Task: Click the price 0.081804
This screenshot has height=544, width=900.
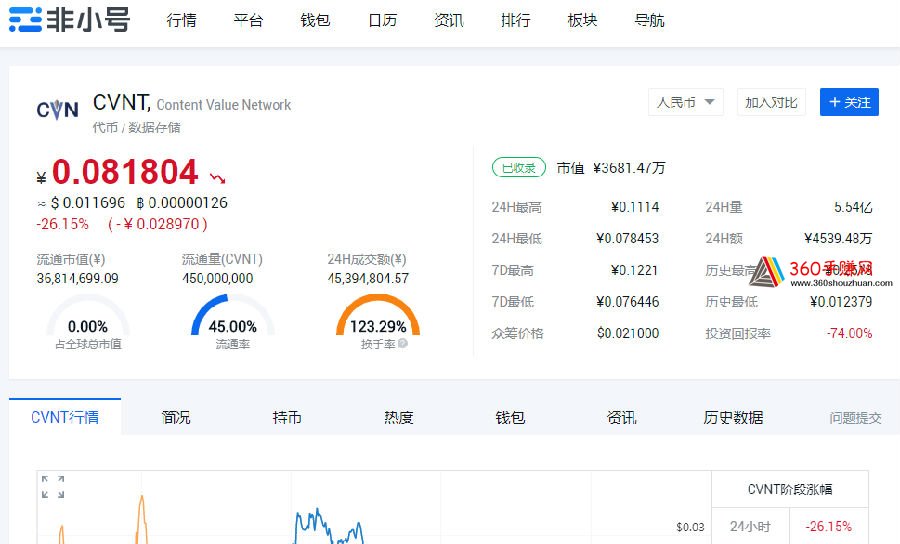Action: coord(125,172)
